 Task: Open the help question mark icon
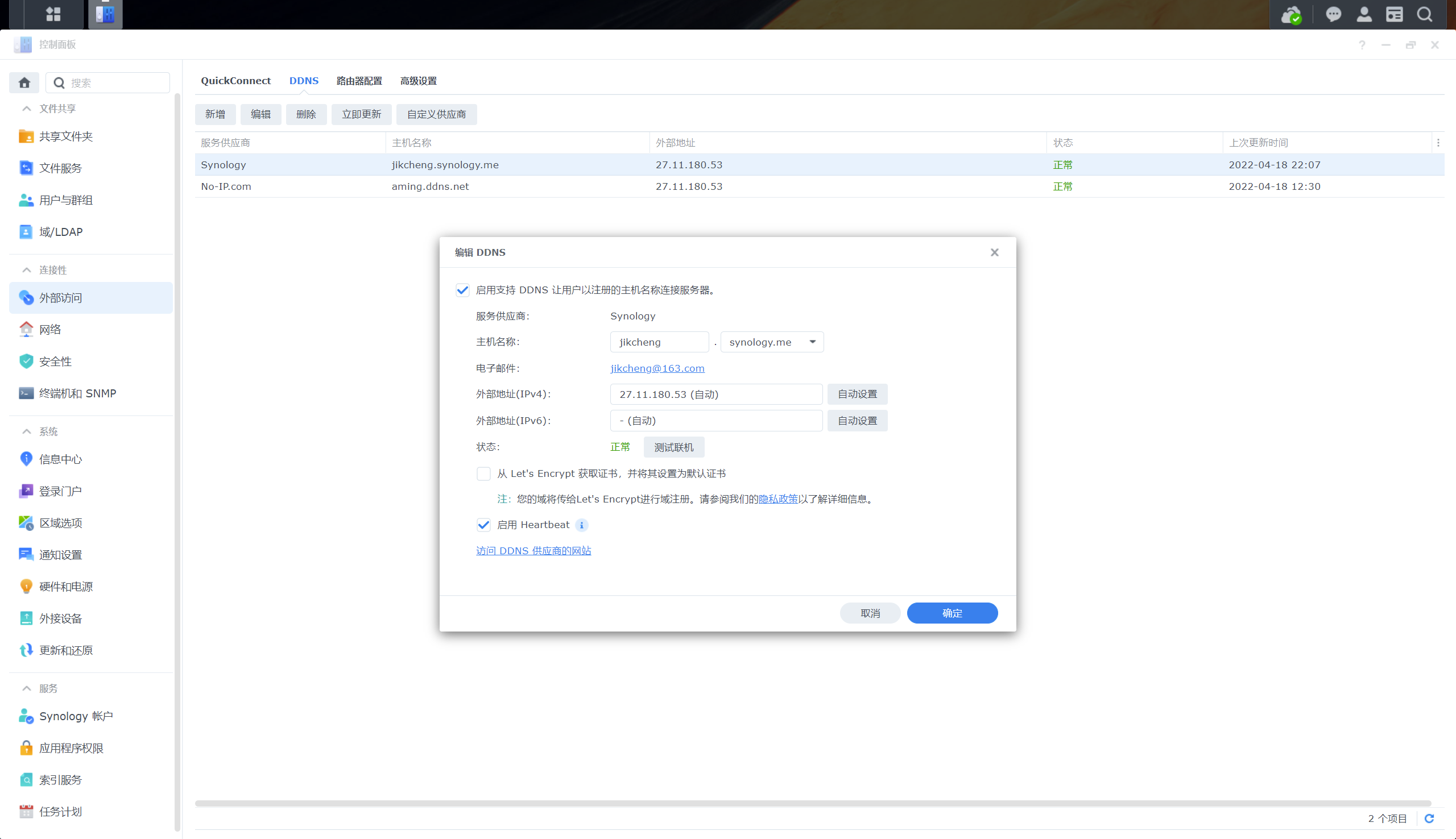click(1362, 45)
